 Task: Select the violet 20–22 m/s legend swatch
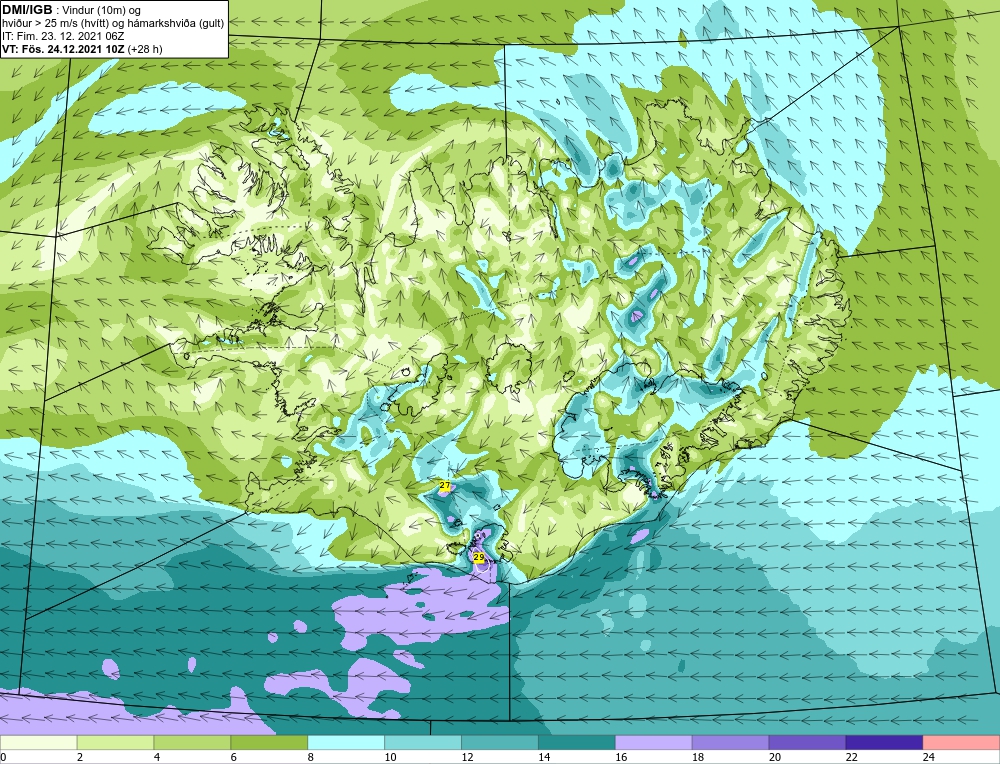tap(807, 743)
